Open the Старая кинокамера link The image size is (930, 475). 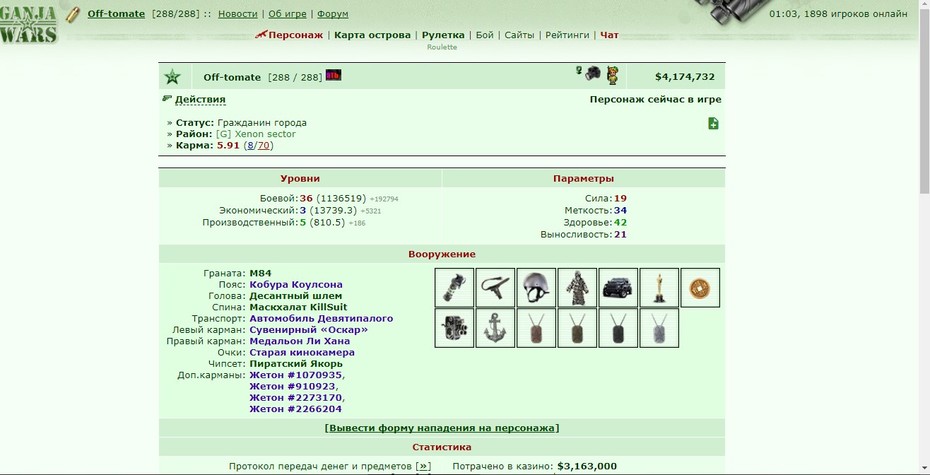point(302,352)
